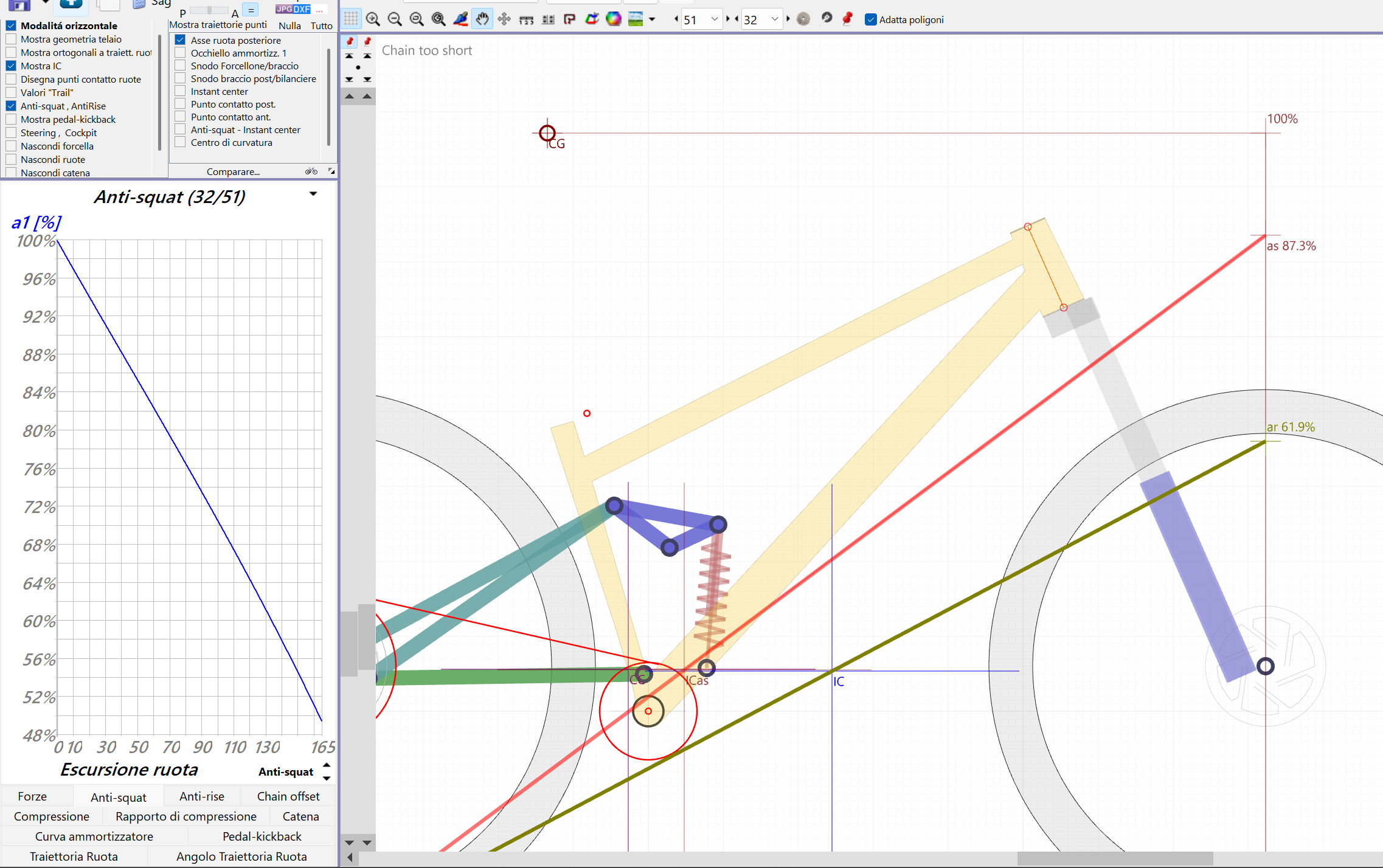Uncheck Asse ruota posteriore checkbox
The height and width of the screenshot is (868, 1383).
[x=180, y=40]
